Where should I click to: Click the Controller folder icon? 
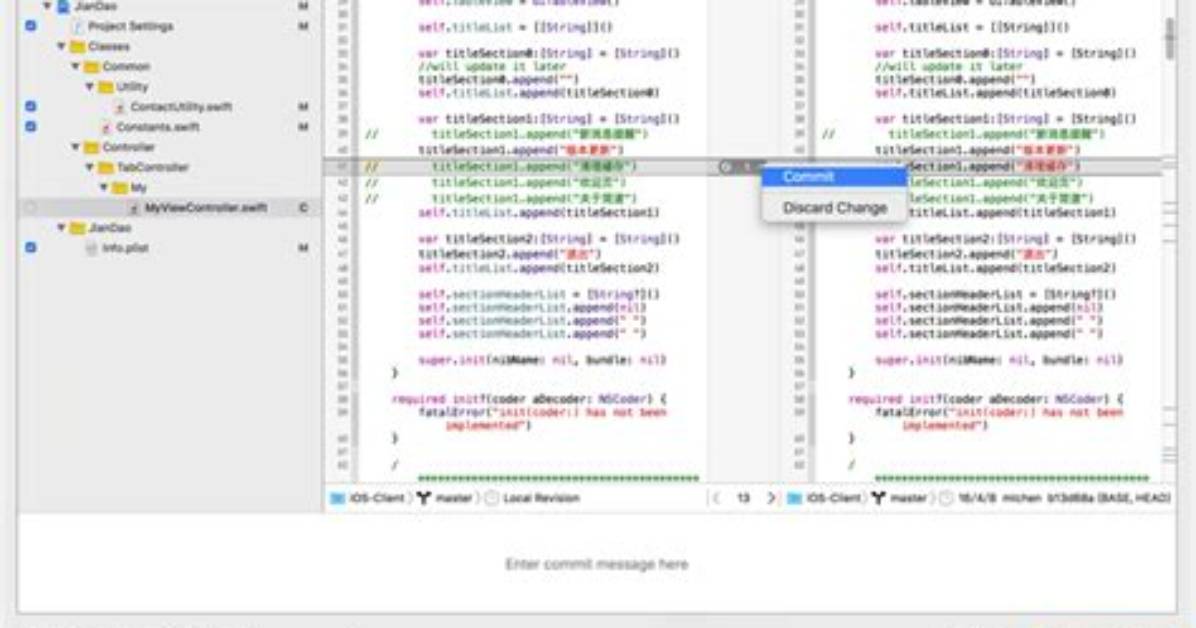point(92,147)
